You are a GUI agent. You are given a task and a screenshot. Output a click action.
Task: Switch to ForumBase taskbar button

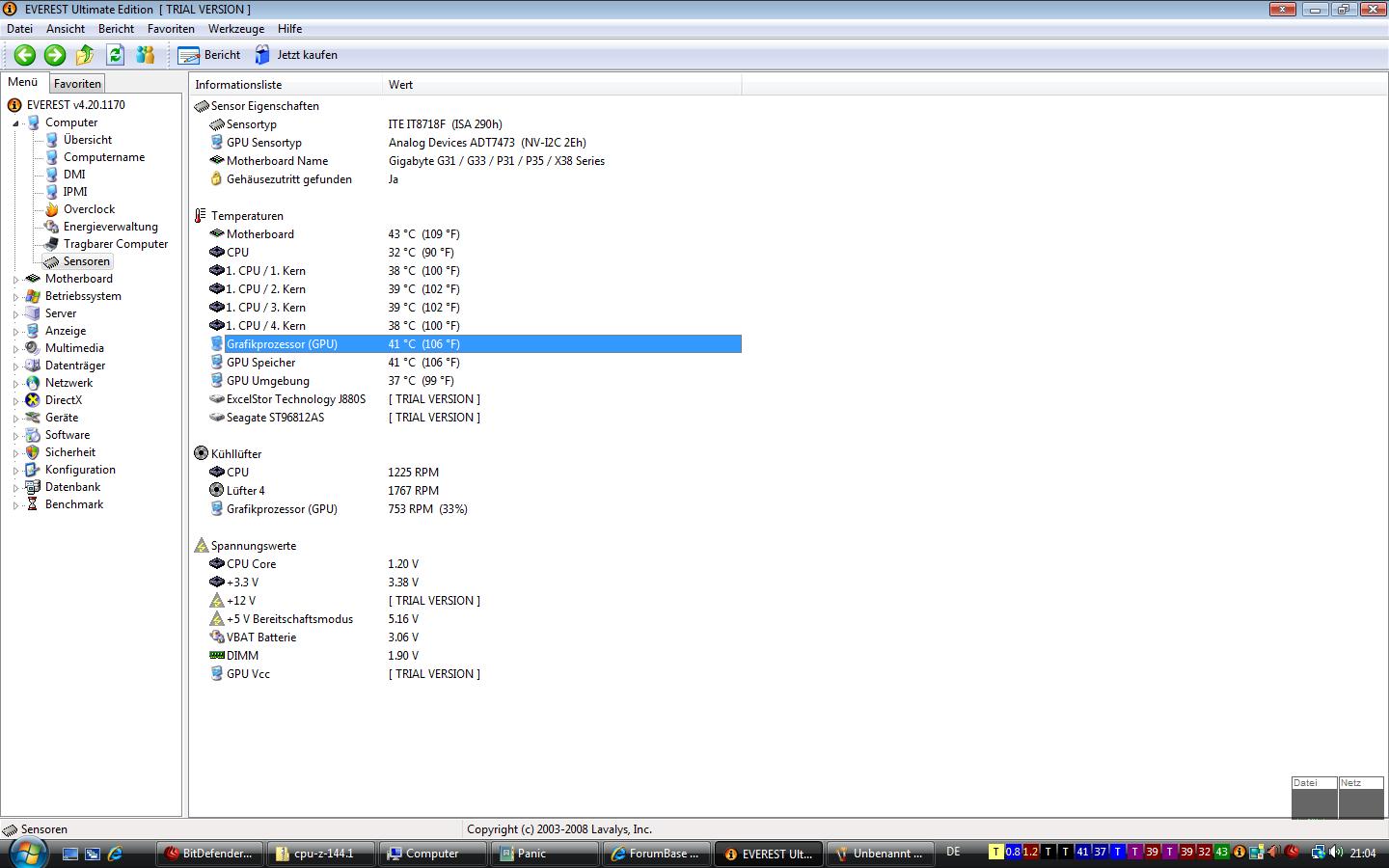click(657, 854)
